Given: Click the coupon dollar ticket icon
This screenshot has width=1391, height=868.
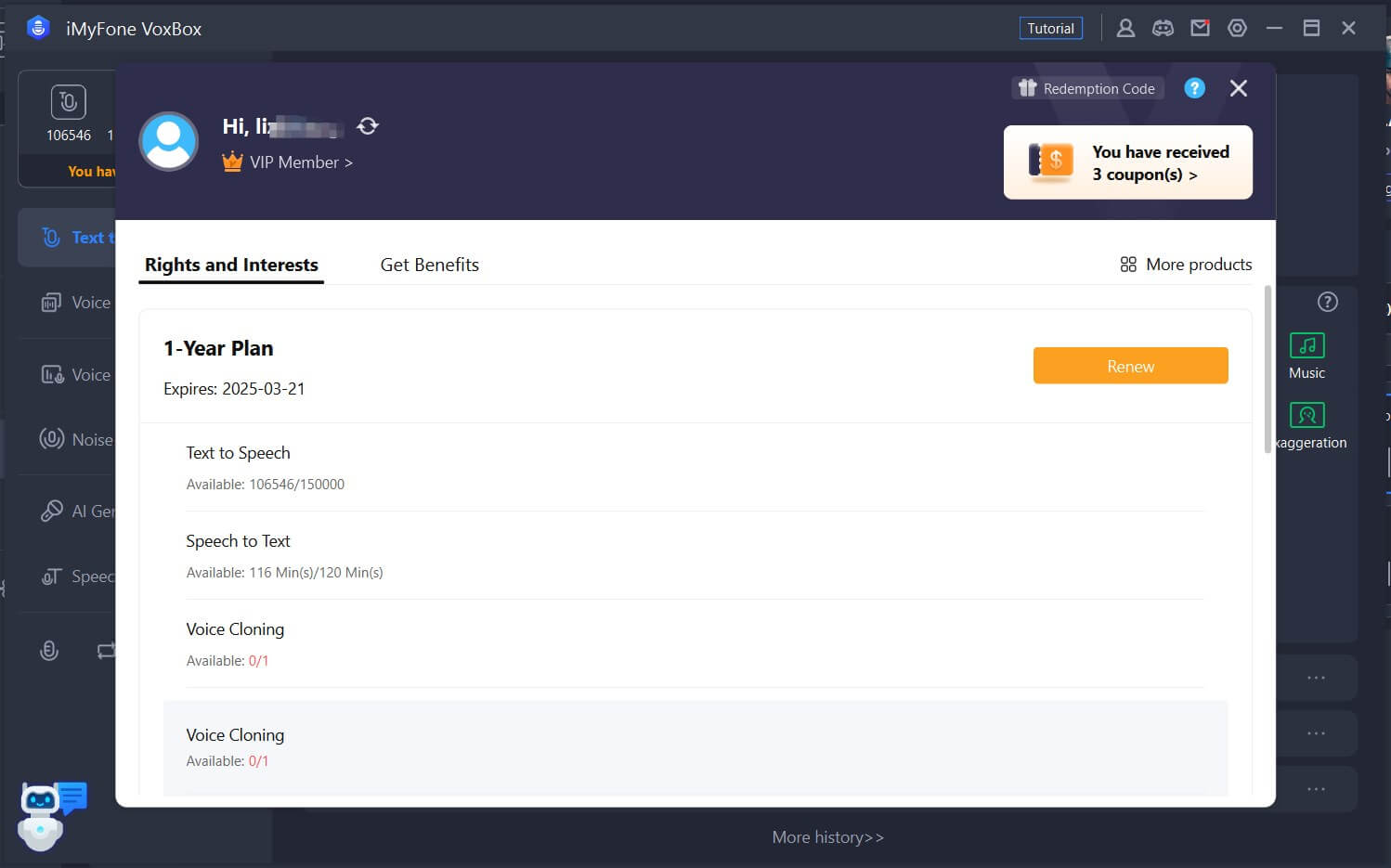Looking at the screenshot, I should tap(1051, 162).
